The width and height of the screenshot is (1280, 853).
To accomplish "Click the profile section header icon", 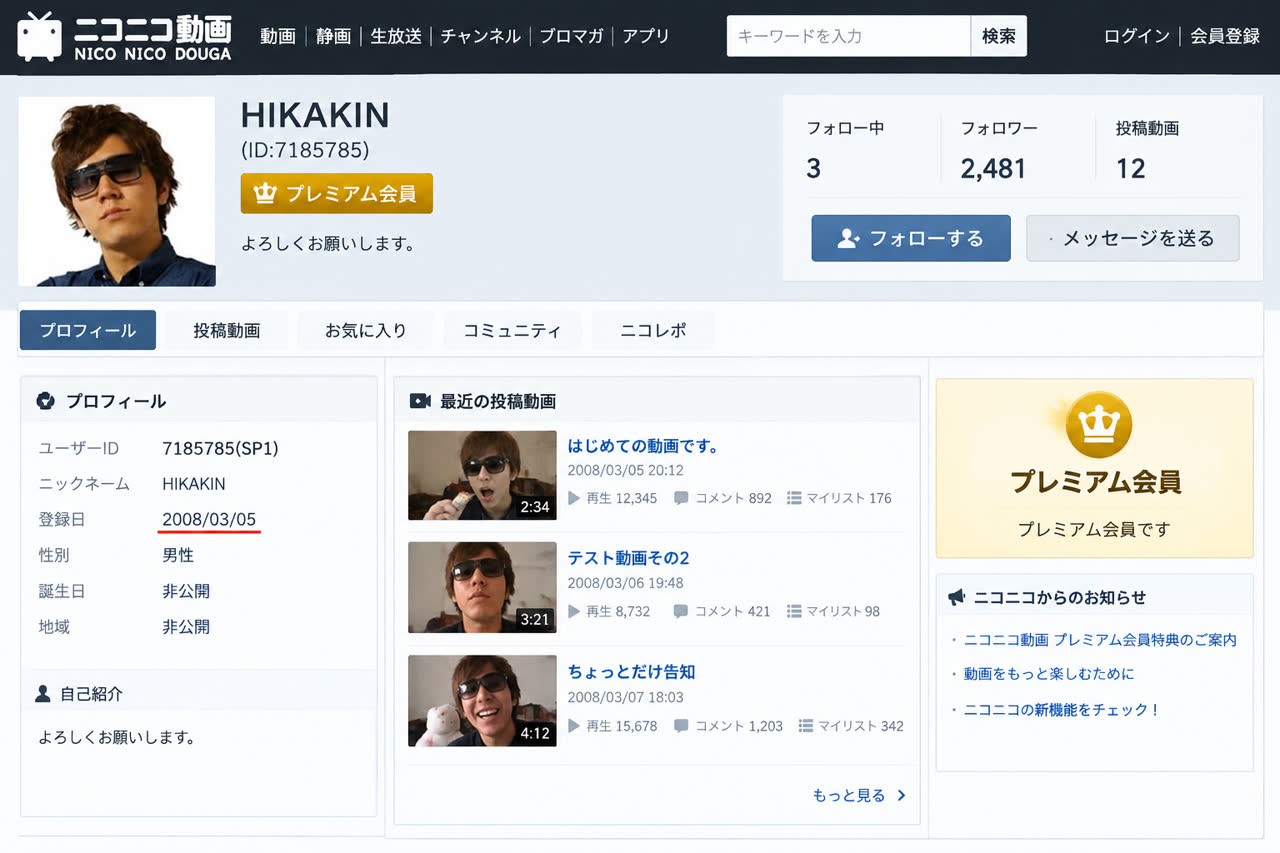I will tap(45, 401).
